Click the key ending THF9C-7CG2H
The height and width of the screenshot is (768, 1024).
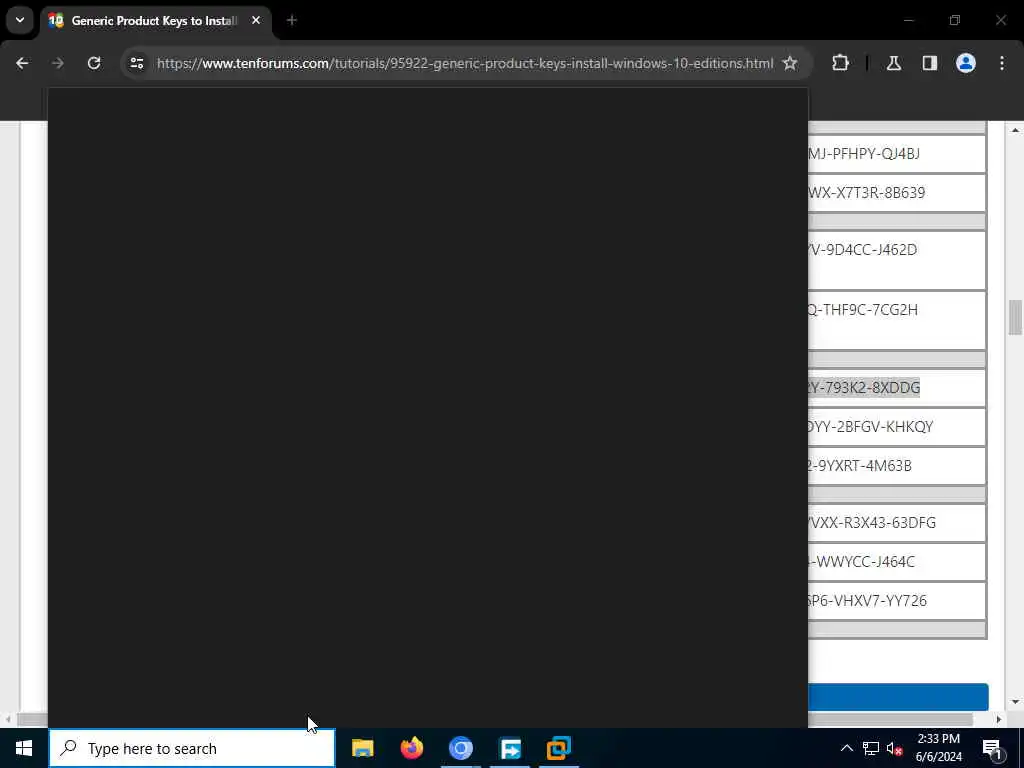pyautogui.click(x=863, y=310)
